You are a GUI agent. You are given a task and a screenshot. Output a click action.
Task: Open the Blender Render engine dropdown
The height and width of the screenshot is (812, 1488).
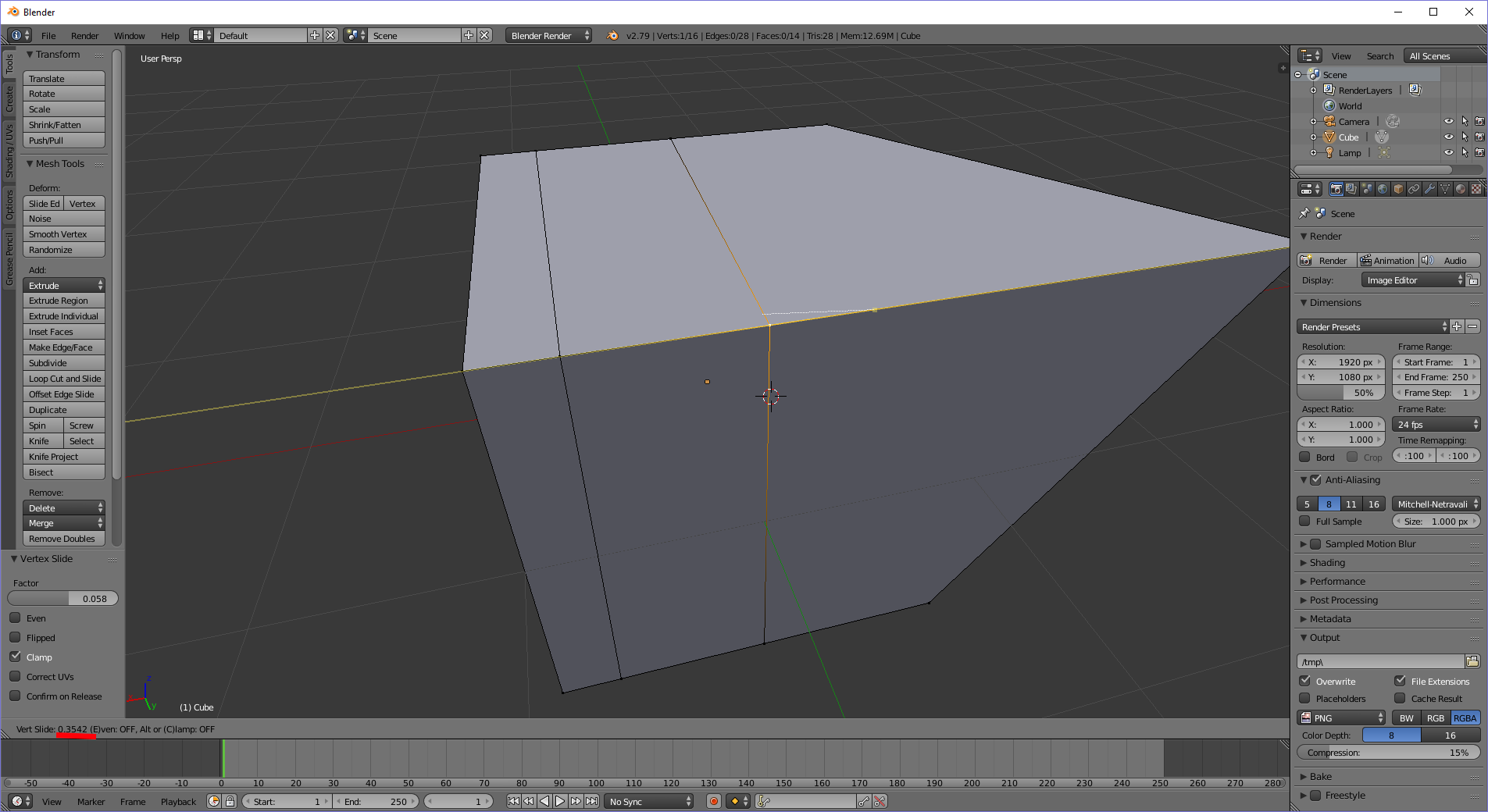coord(548,35)
